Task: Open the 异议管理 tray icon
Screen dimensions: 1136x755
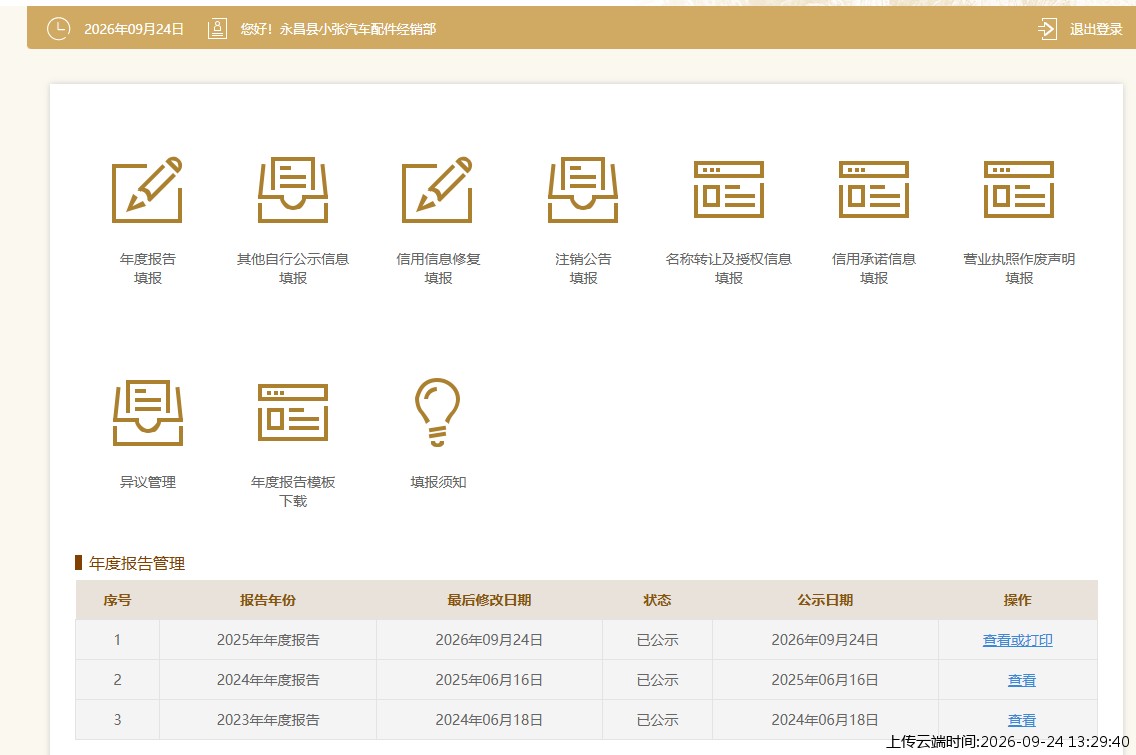Action: 148,413
